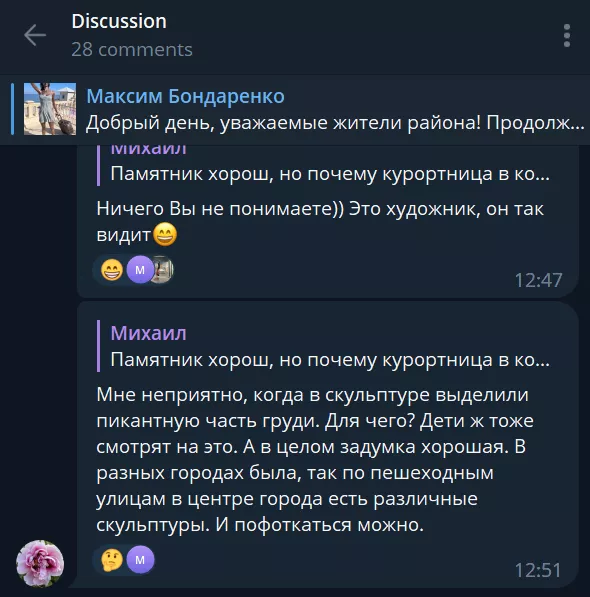The image size is (590, 597).
Task: Select the message starting 'Мне неприятно'
Action: [x=315, y=460]
